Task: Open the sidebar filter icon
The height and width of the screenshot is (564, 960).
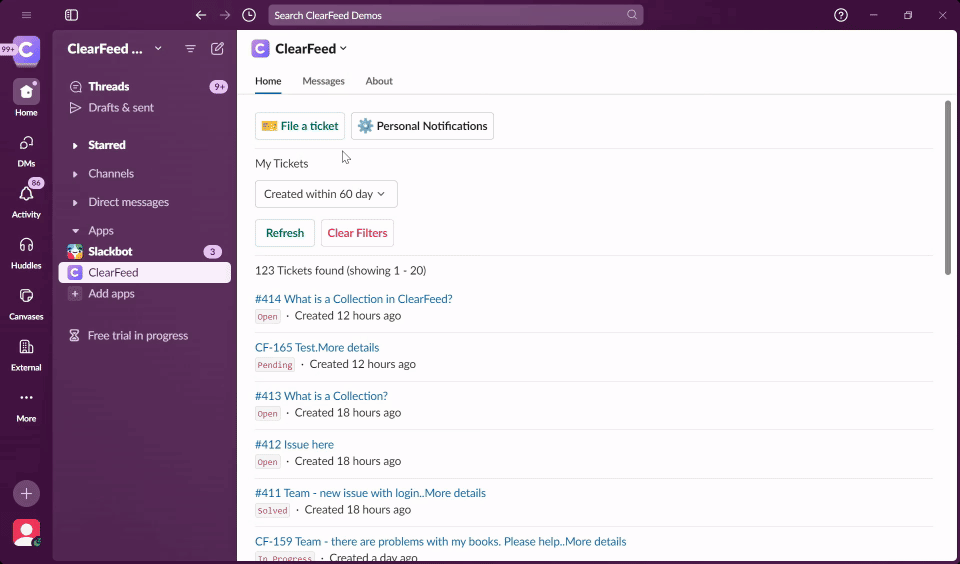Action: click(x=190, y=49)
